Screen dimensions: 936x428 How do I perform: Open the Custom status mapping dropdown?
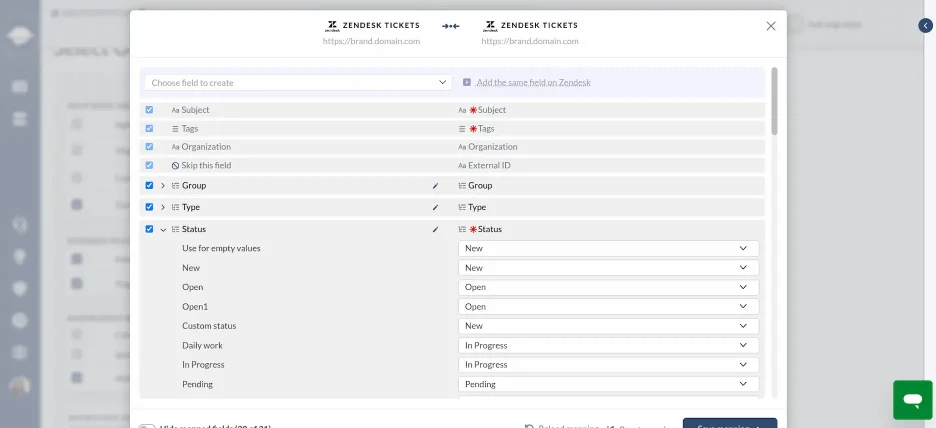608,326
